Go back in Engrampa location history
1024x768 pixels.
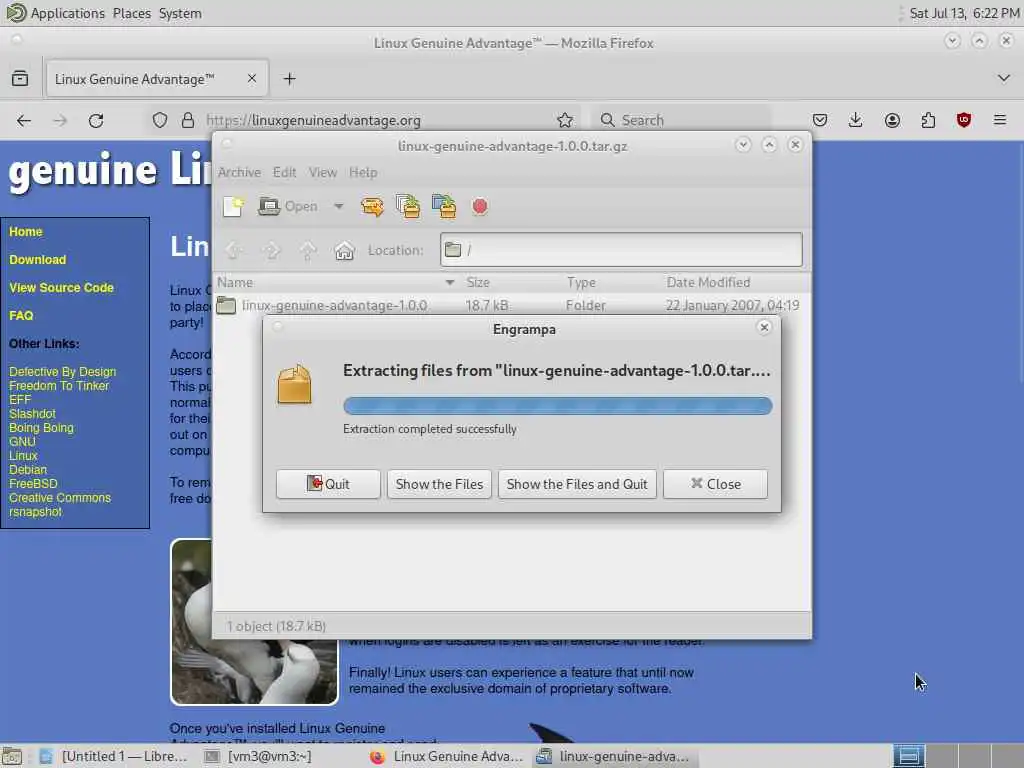pyautogui.click(x=234, y=250)
